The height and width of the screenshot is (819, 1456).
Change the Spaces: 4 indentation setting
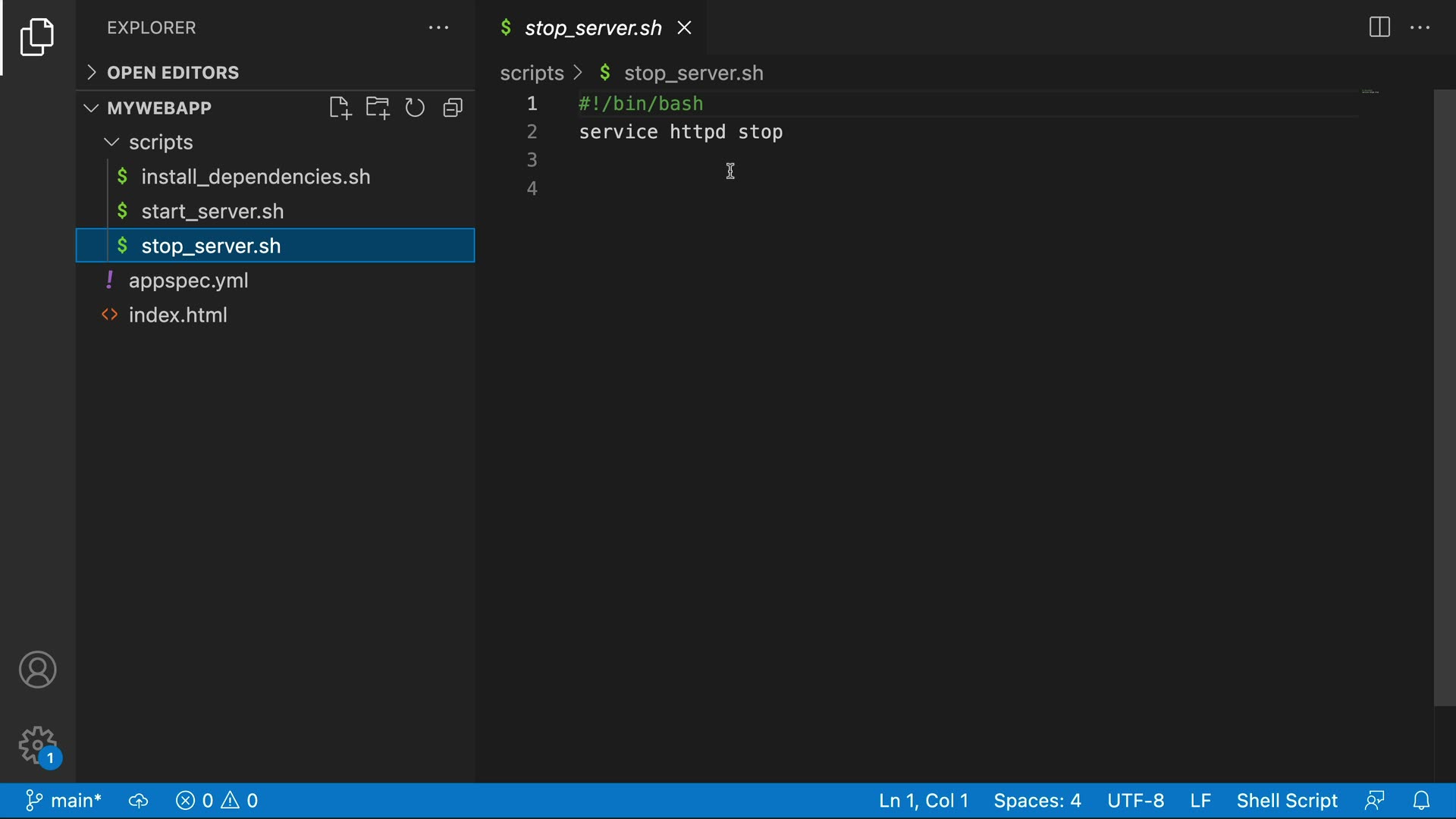tap(1037, 801)
